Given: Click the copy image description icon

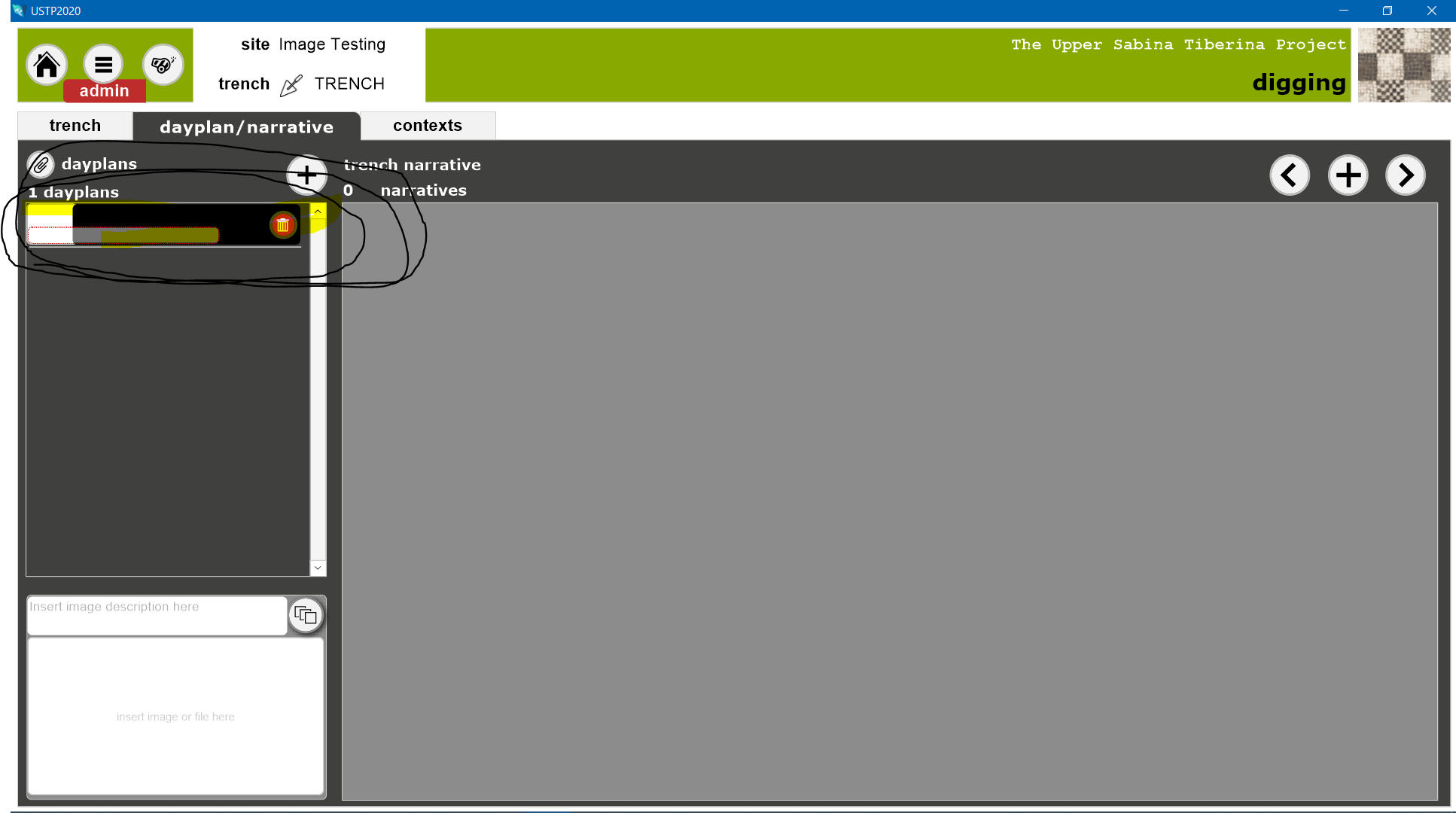Looking at the screenshot, I should [306, 616].
